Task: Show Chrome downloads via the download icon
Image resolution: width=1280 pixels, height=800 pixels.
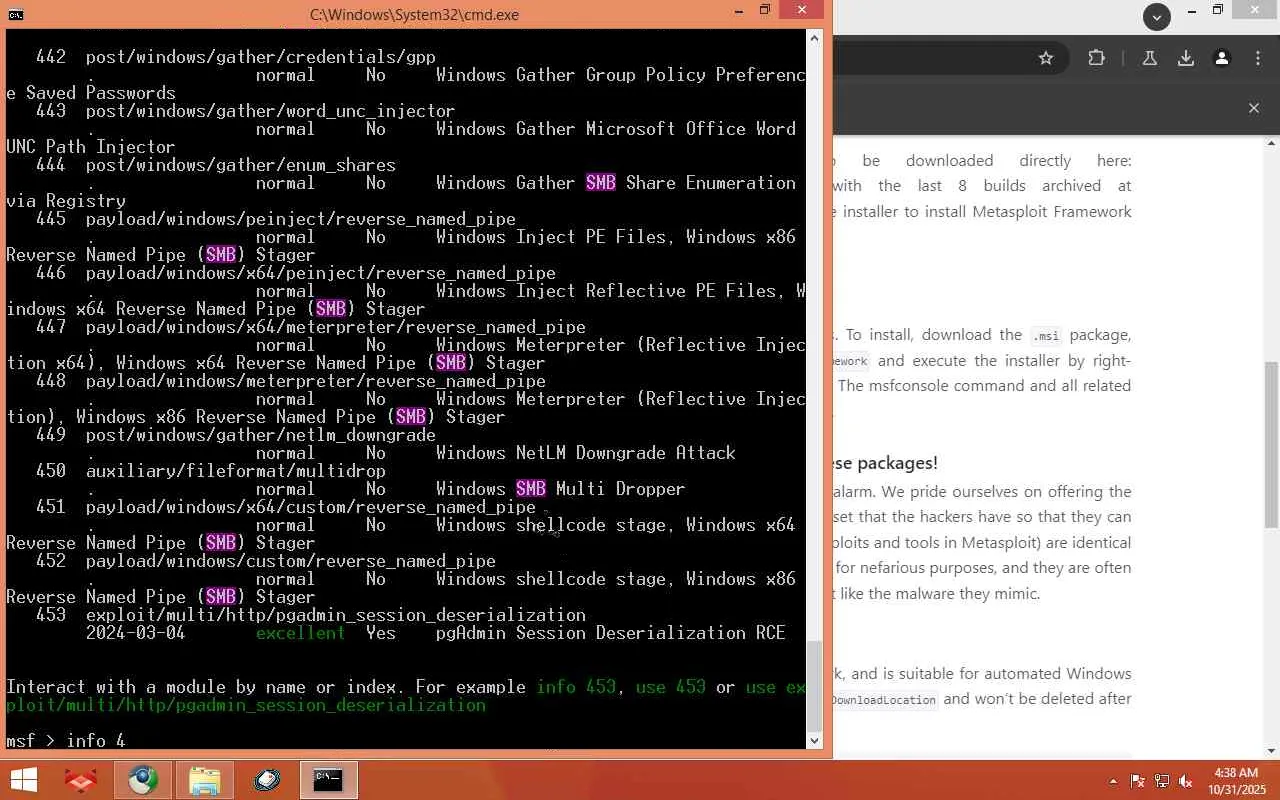Action: [1186, 58]
